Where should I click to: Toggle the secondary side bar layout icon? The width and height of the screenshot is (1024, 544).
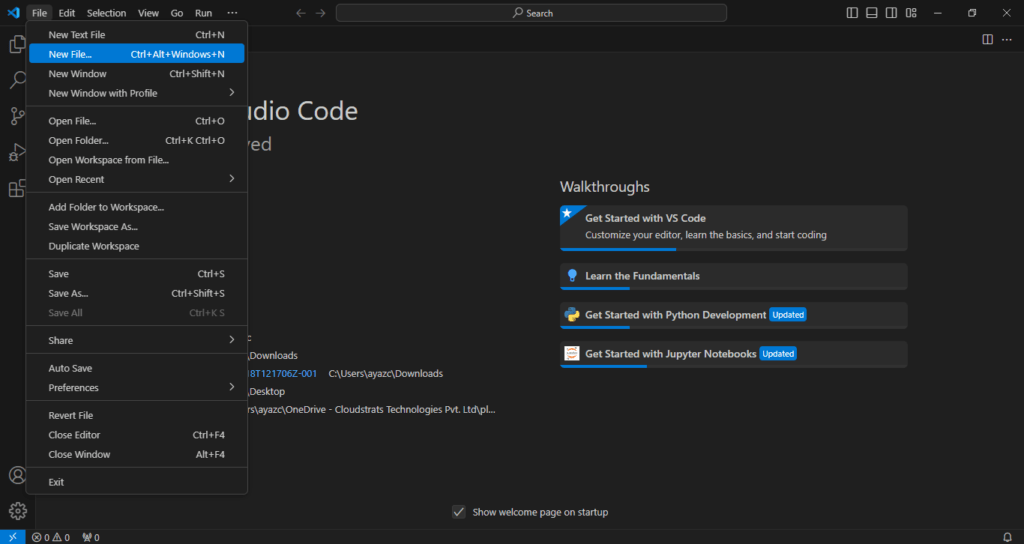click(x=891, y=13)
